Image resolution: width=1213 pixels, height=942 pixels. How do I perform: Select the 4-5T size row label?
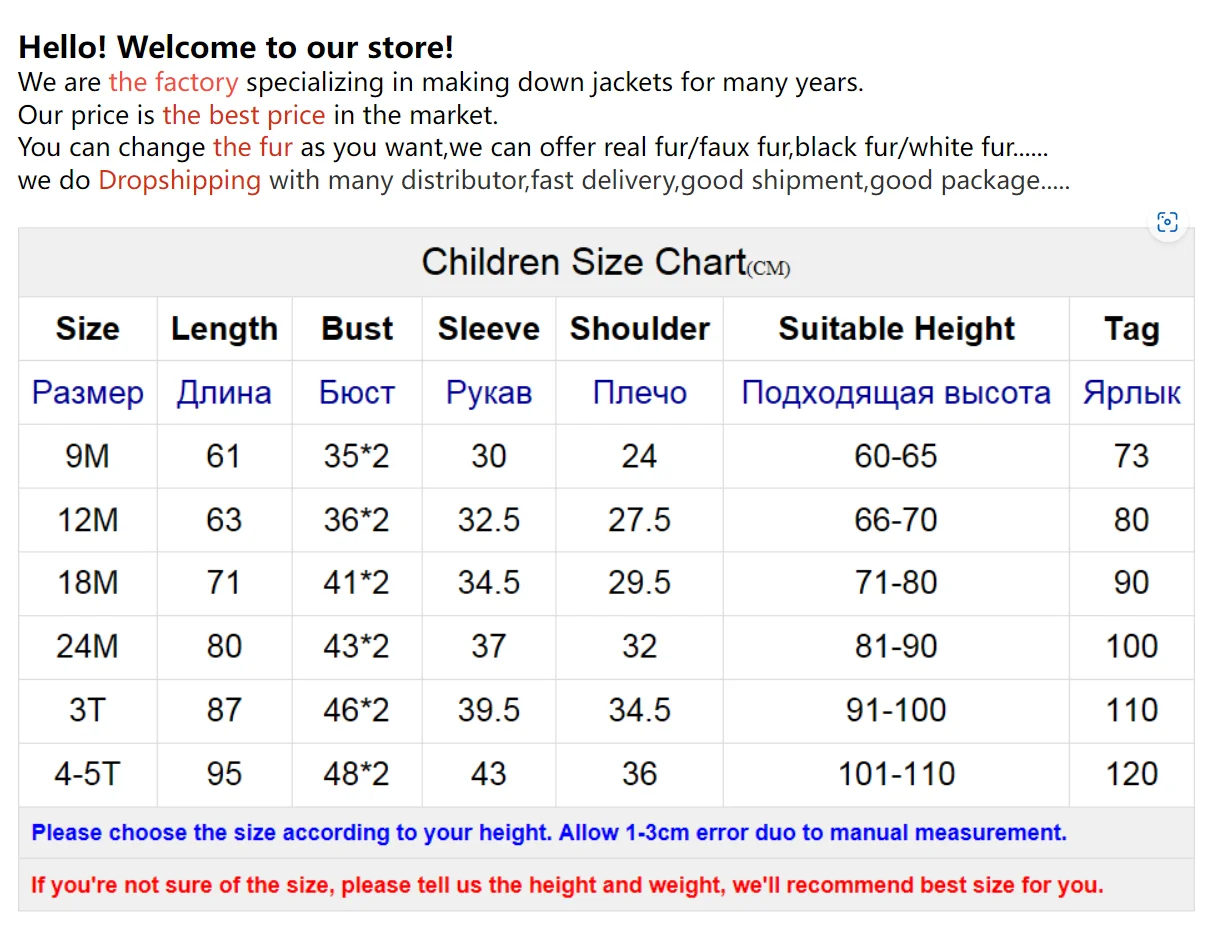tap(87, 774)
